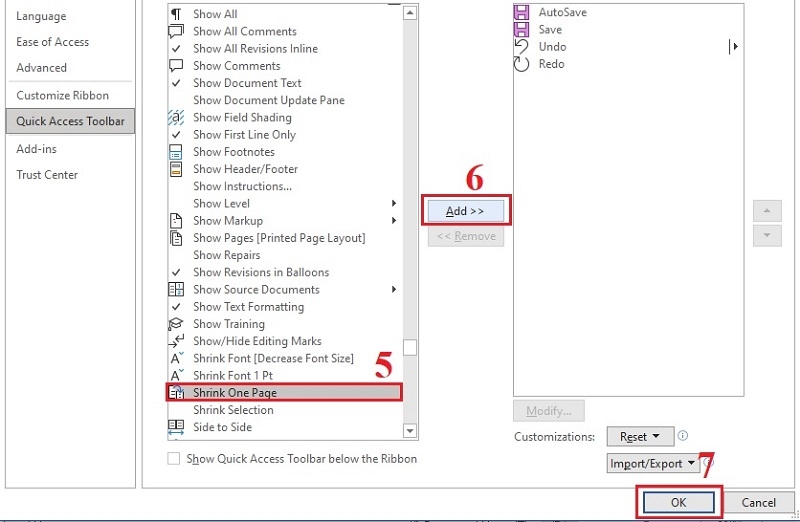Image resolution: width=800 pixels, height=522 pixels.
Task: Click the Redo arrow icon
Action: [x=521, y=64]
